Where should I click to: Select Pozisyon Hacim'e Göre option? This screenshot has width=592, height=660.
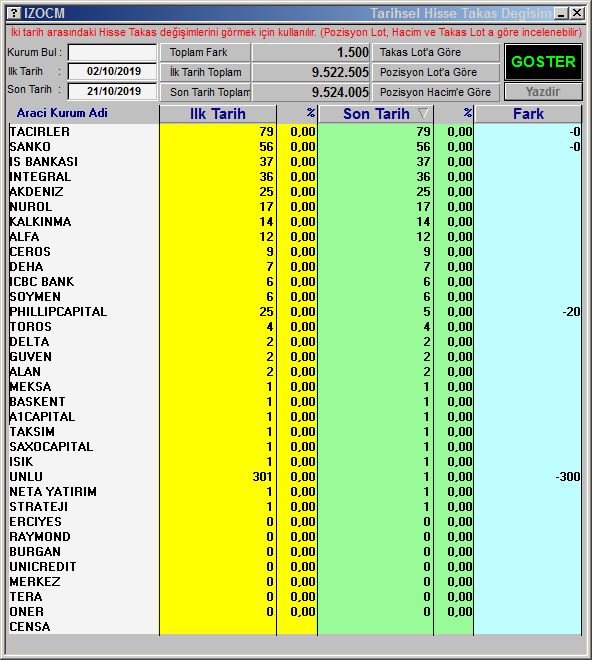436,92
